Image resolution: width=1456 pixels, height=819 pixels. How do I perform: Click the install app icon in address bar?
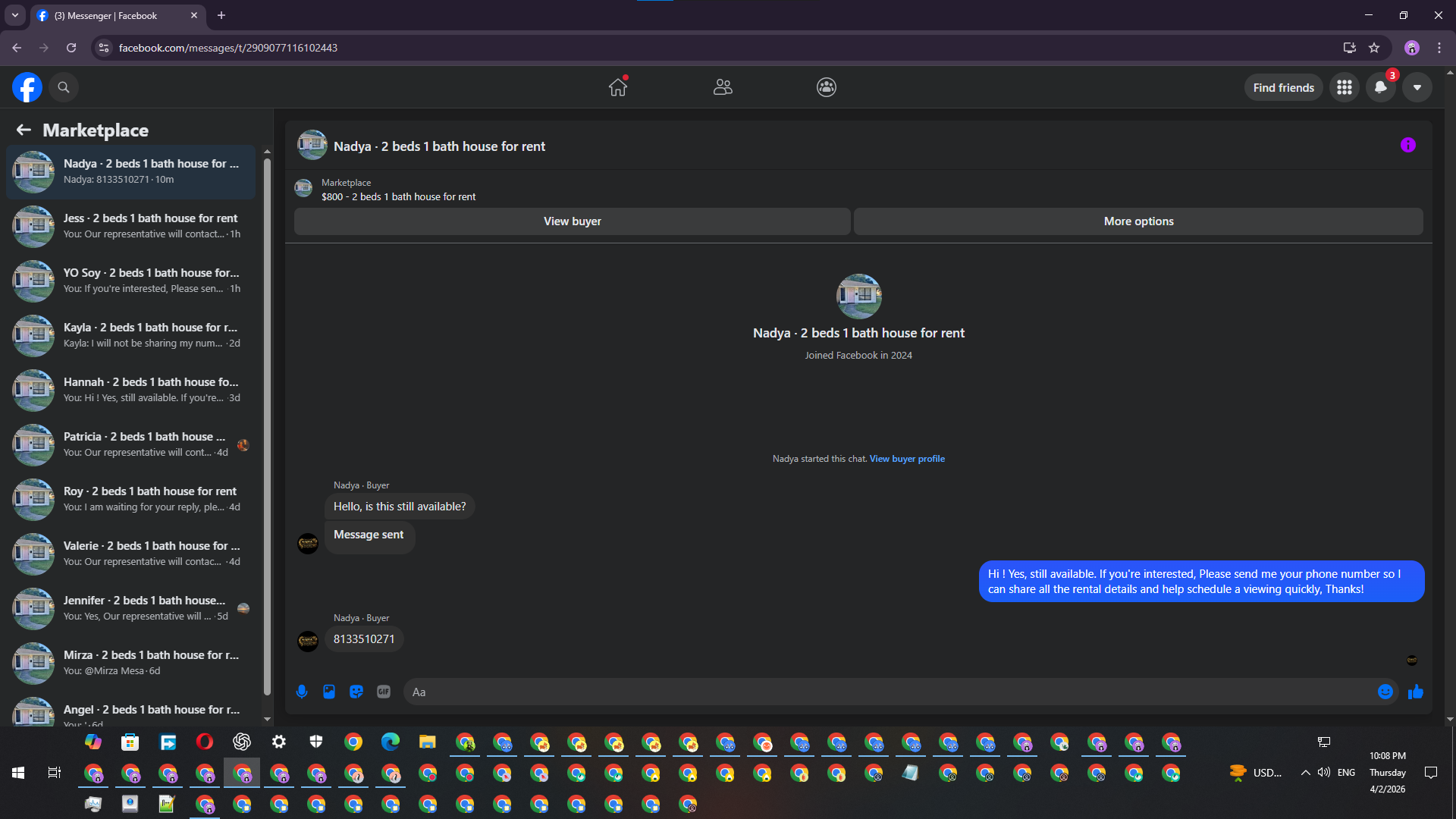[x=1349, y=48]
